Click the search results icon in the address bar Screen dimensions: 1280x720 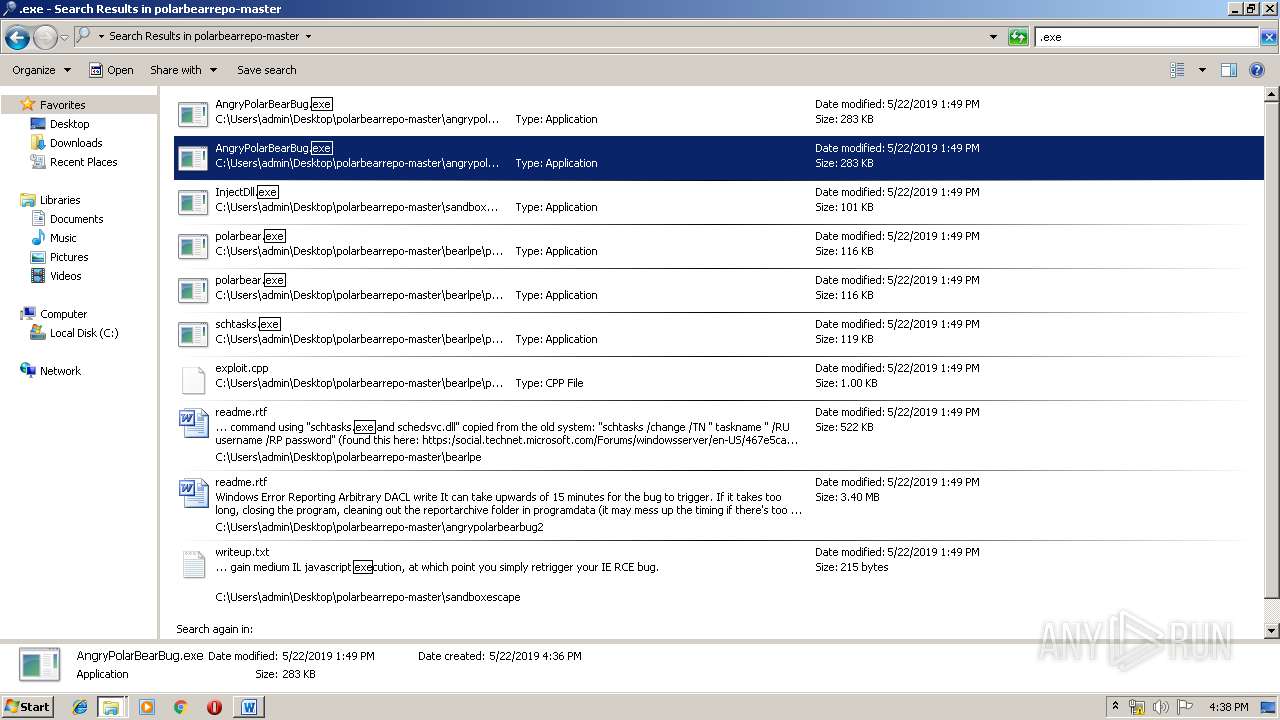tap(84, 36)
